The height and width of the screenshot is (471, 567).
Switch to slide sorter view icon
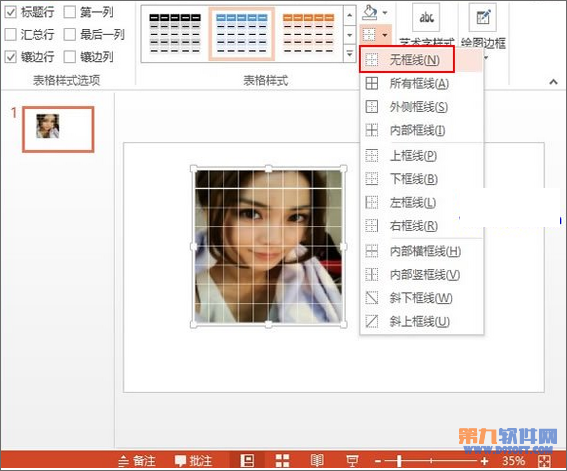[x=282, y=461]
